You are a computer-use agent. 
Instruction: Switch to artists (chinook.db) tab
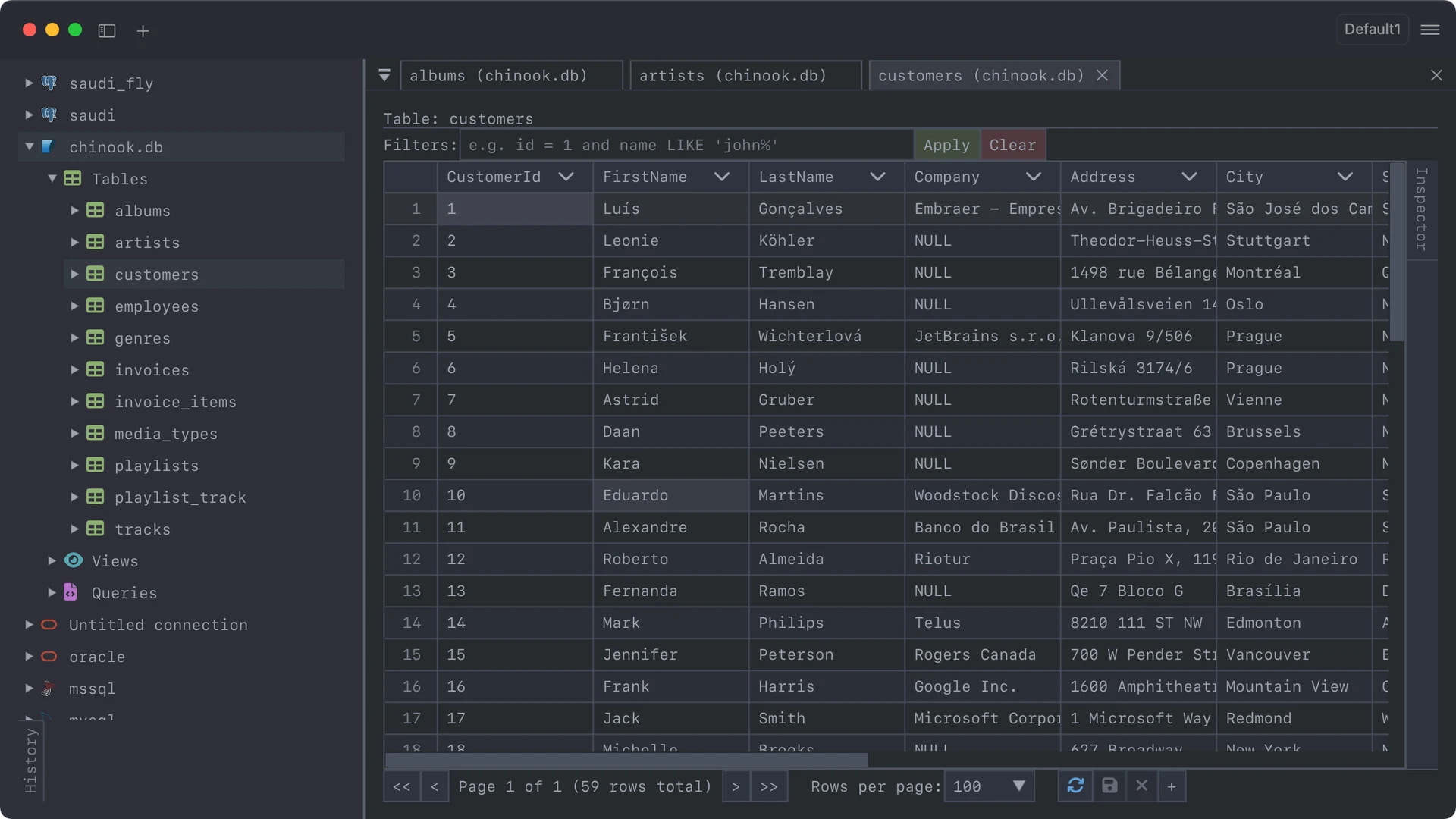(745, 75)
